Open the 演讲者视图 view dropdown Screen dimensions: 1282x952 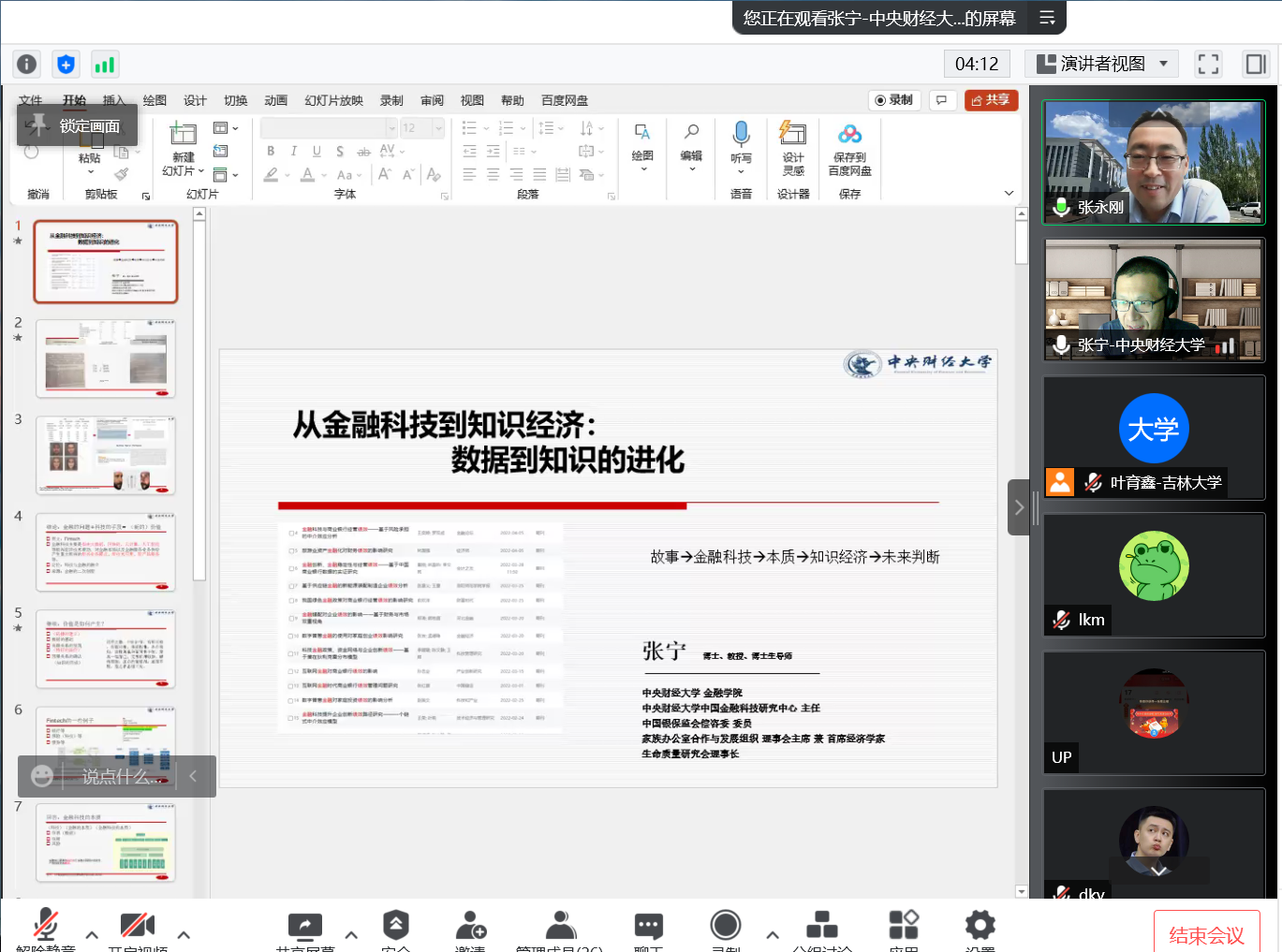tap(1101, 64)
